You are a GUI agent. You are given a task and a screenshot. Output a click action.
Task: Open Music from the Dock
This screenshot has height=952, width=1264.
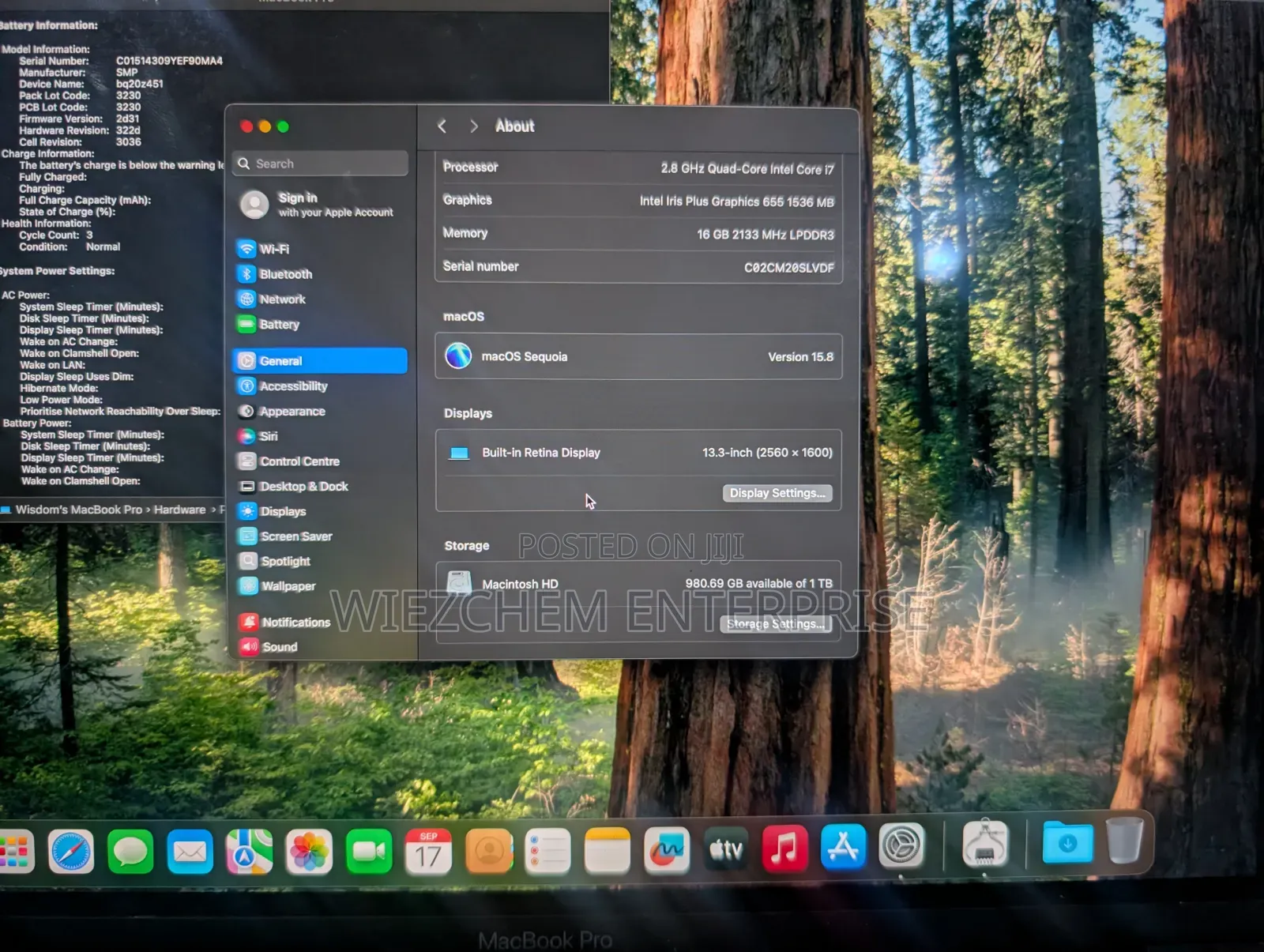(784, 849)
